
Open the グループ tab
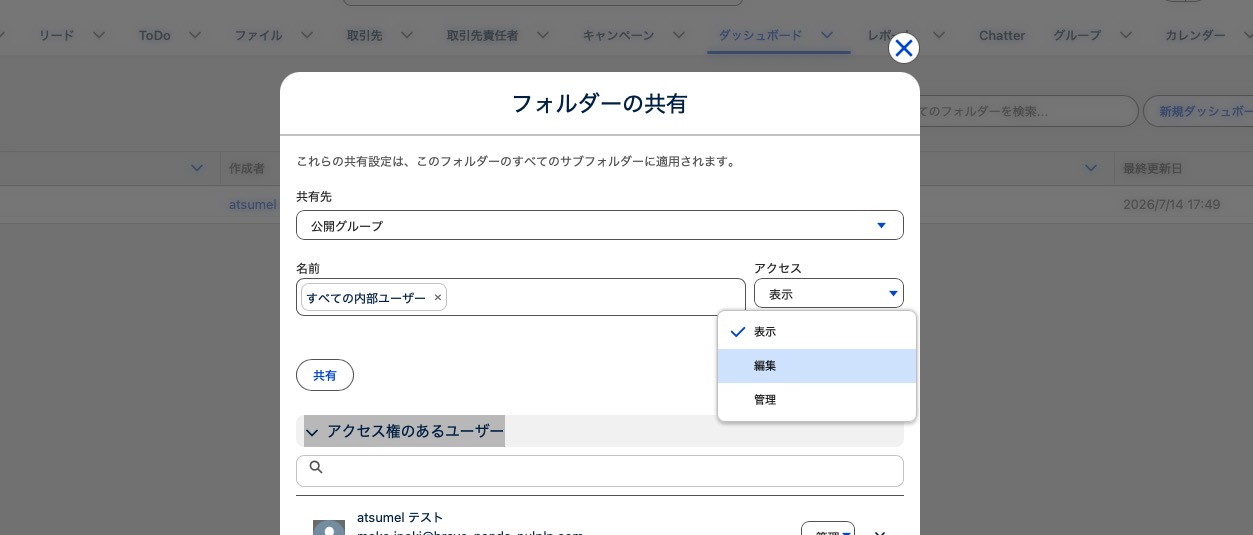(1077, 35)
